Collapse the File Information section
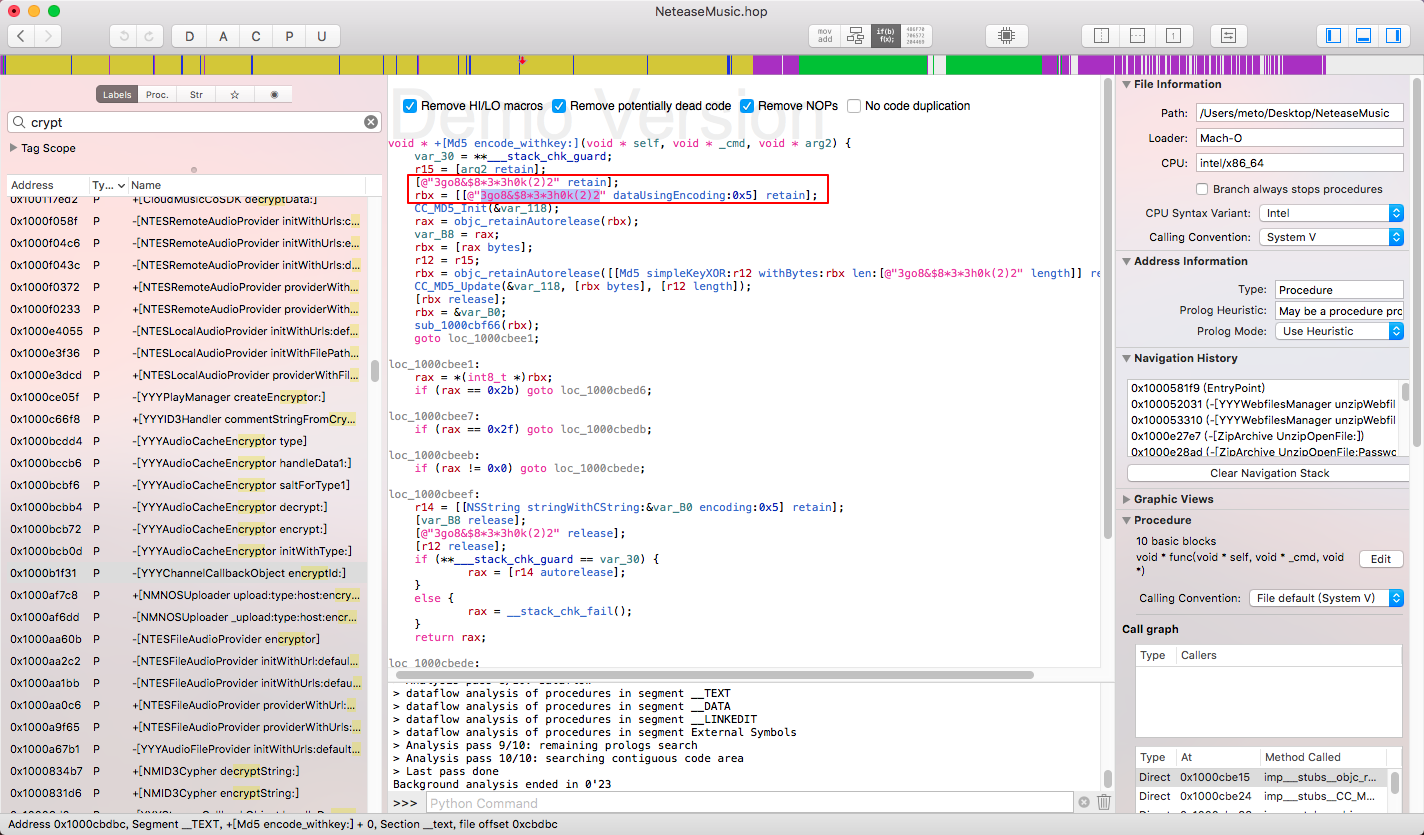The width and height of the screenshot is (1424, 835). click(x=1128, y=84)
